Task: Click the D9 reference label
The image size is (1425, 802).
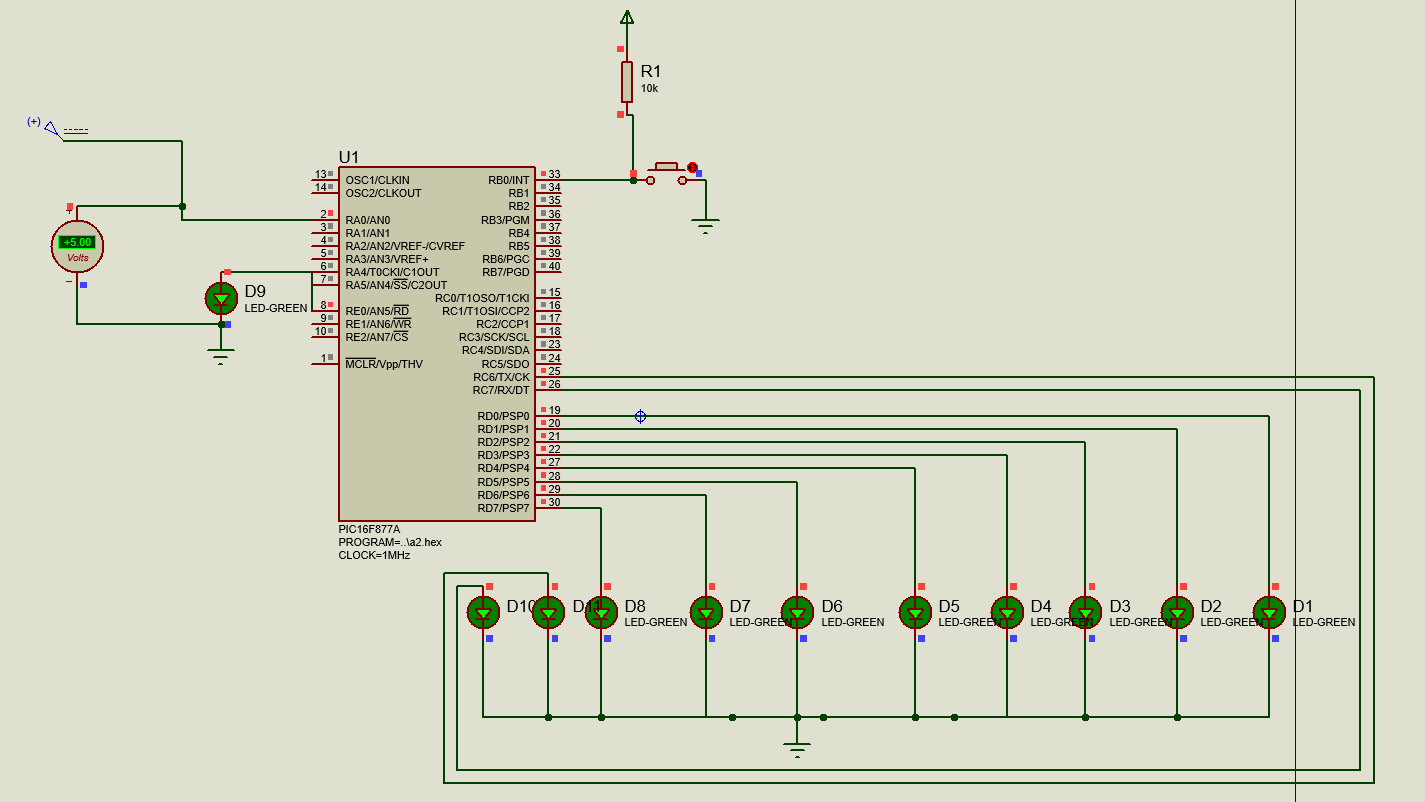Action: [x=255, y=292]
